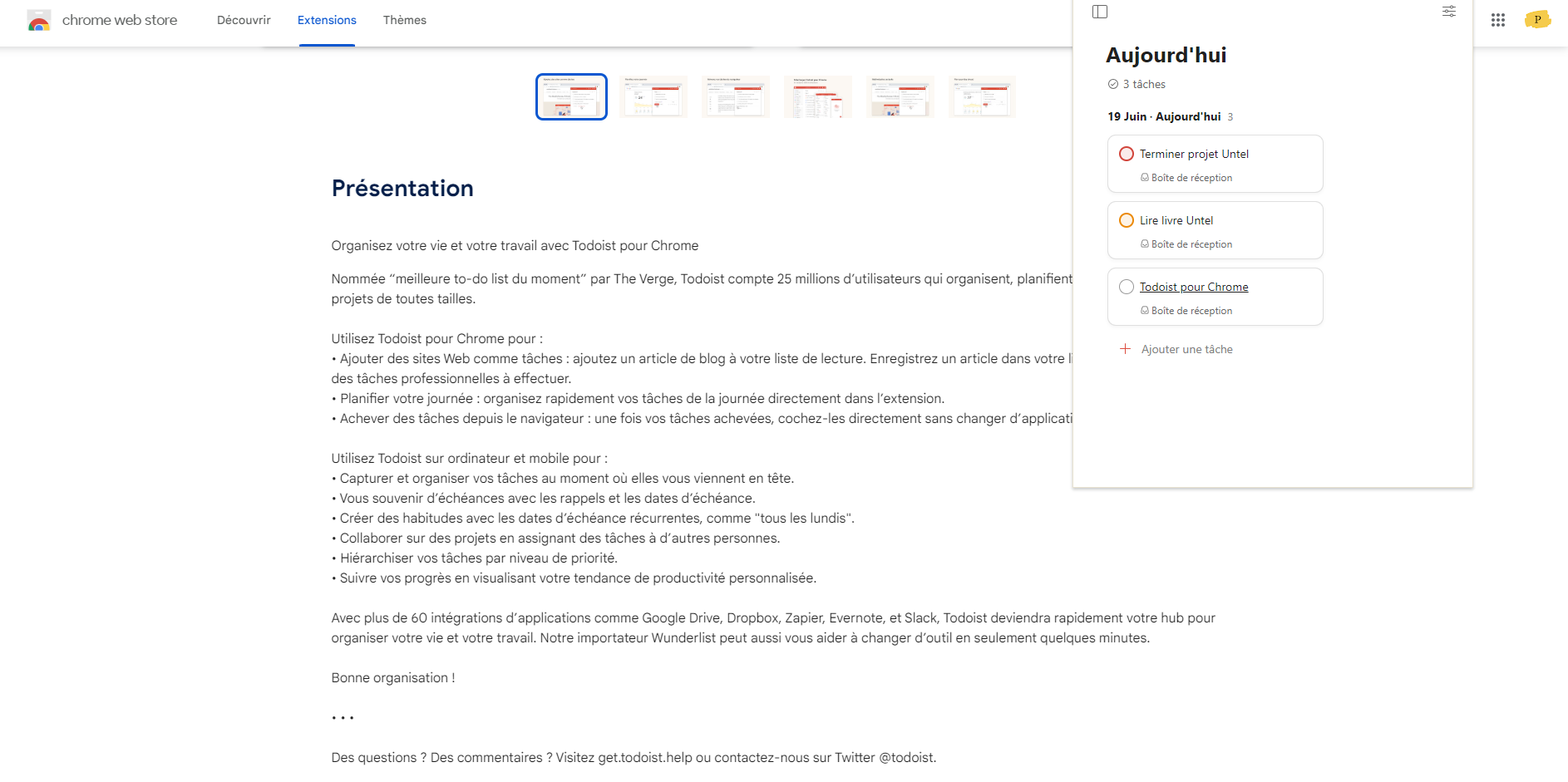Click the sidebar panel icon in Todoist
The height and width of the screenshot is (782, 1568).
(x=1100, y=12)
